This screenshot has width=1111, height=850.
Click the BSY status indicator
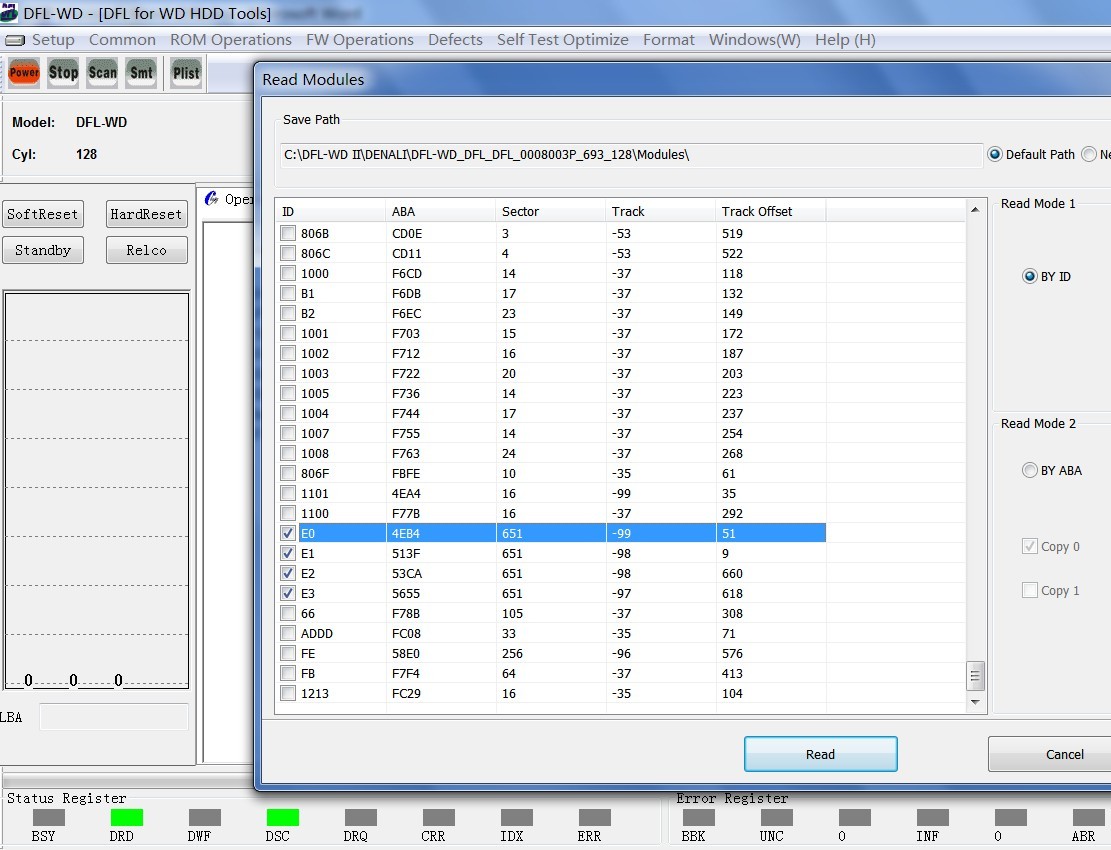click(49, 817)
